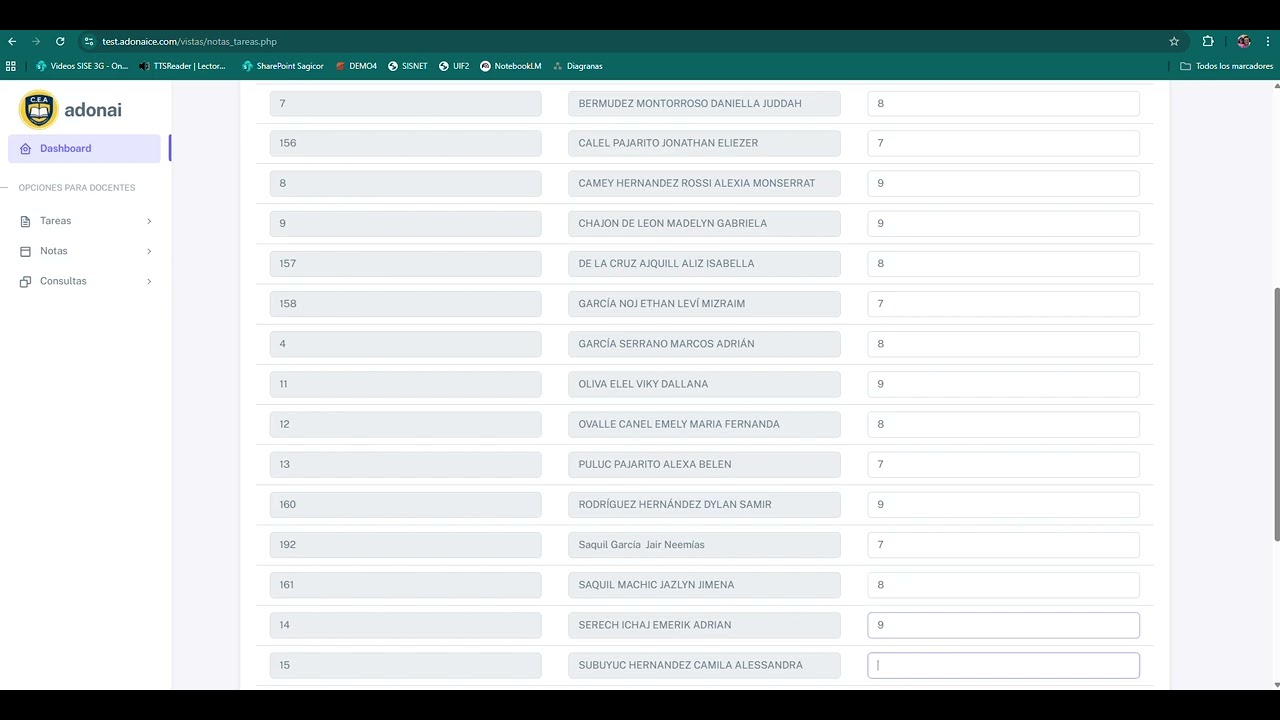The image size is (1280, 720).
Task: Open the UIF2 bookmark
Action: point(454,66)
